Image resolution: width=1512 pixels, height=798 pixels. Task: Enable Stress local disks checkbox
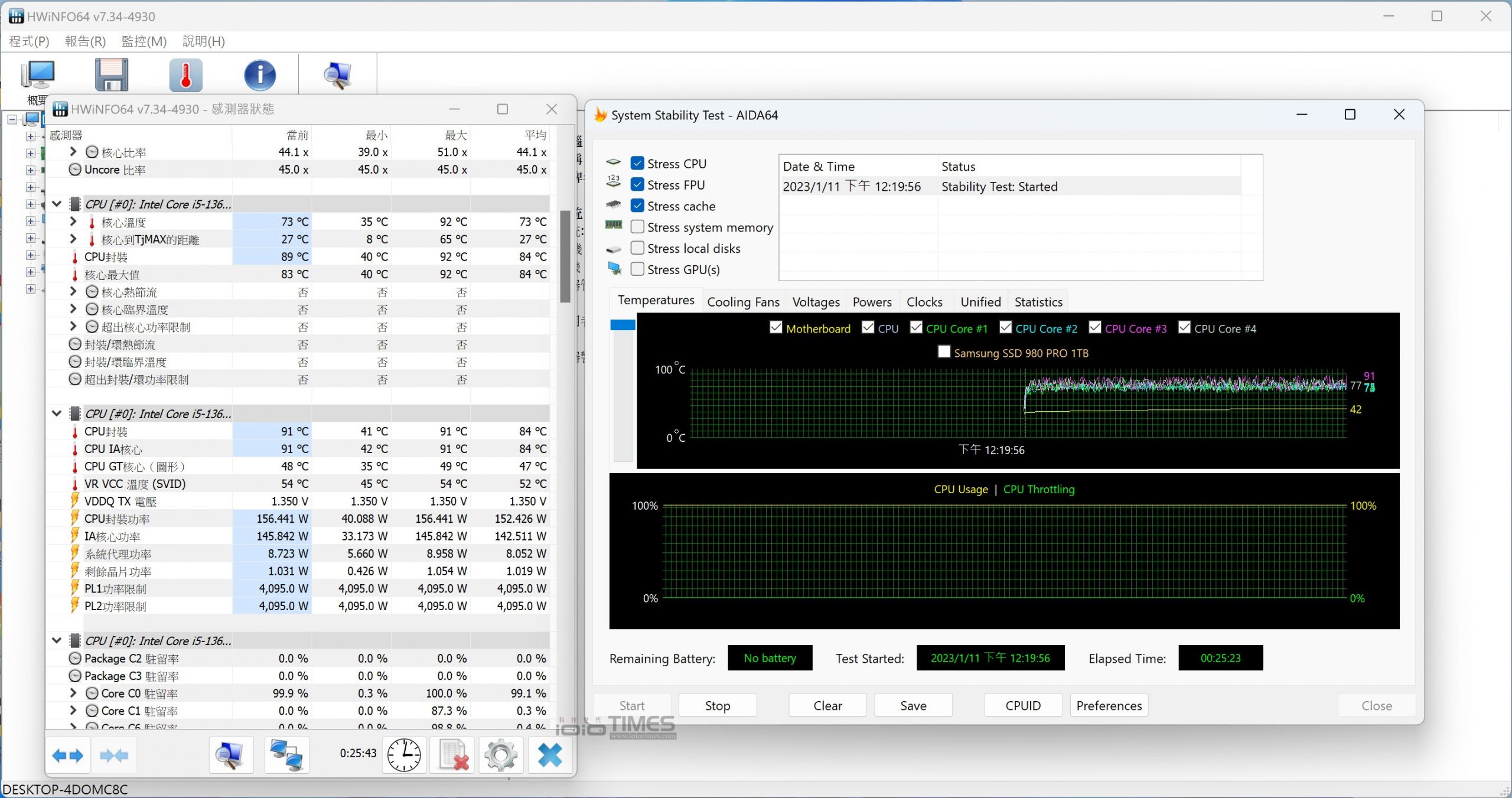(x=637, y=248)
